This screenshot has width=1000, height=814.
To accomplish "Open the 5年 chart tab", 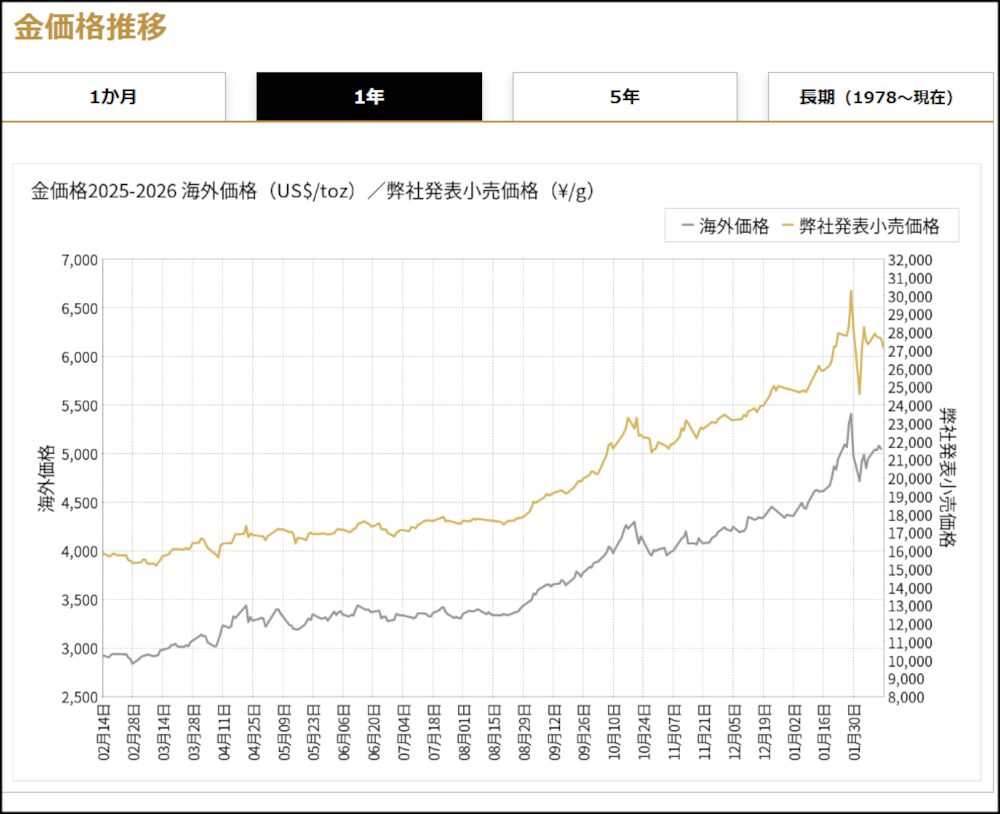I will (625, 97).
